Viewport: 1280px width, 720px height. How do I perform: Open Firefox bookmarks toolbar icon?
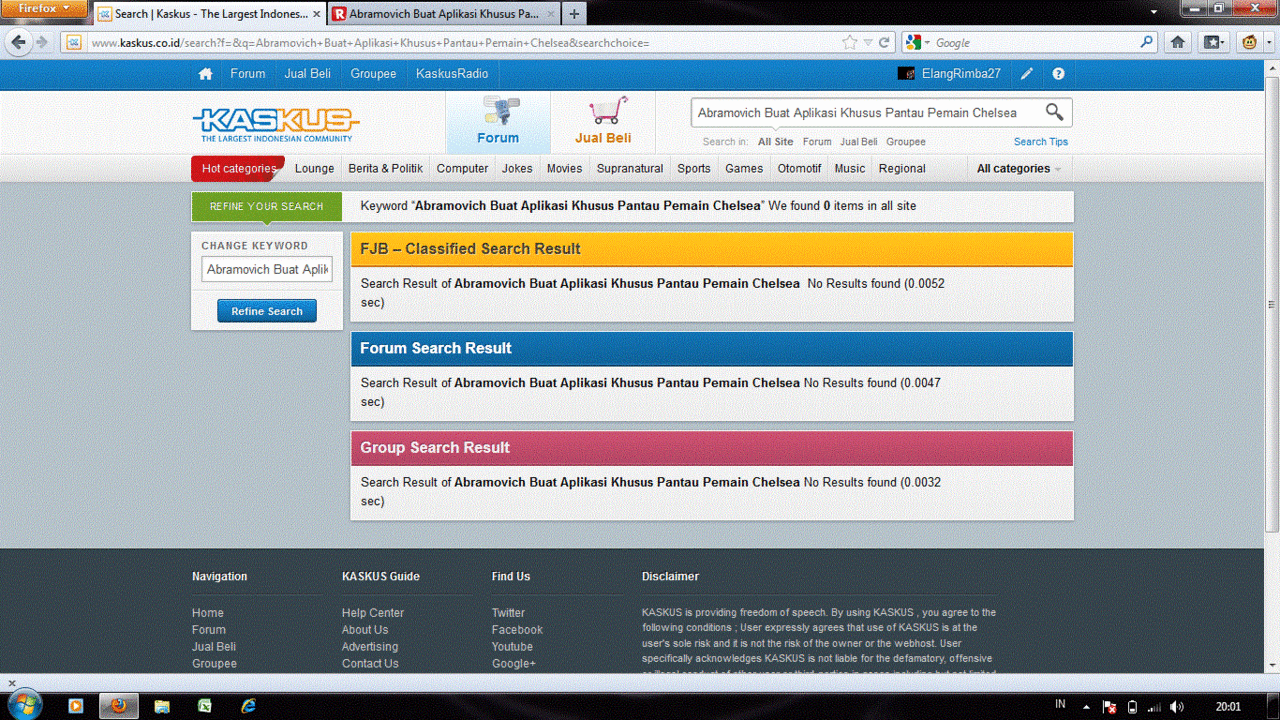[1214, 42]
